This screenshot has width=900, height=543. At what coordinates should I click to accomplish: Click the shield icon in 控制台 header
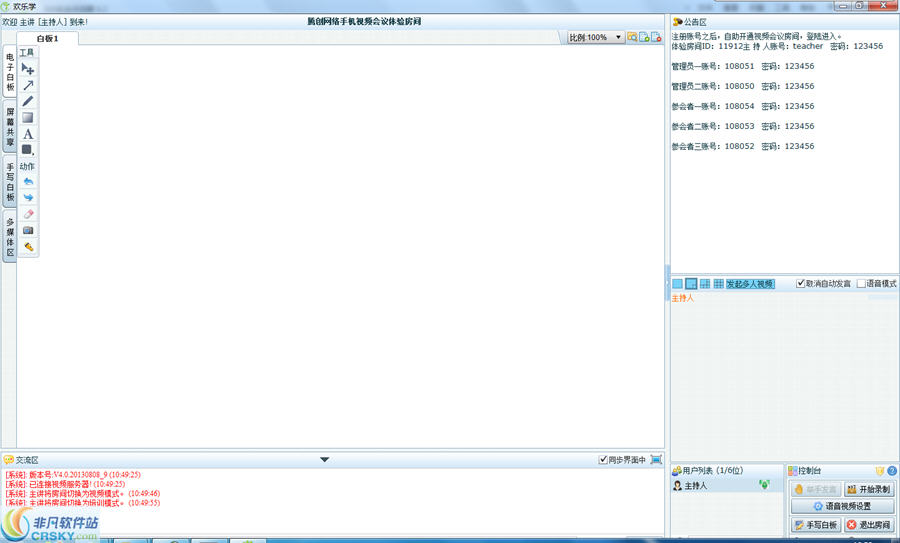pos(879,471)
